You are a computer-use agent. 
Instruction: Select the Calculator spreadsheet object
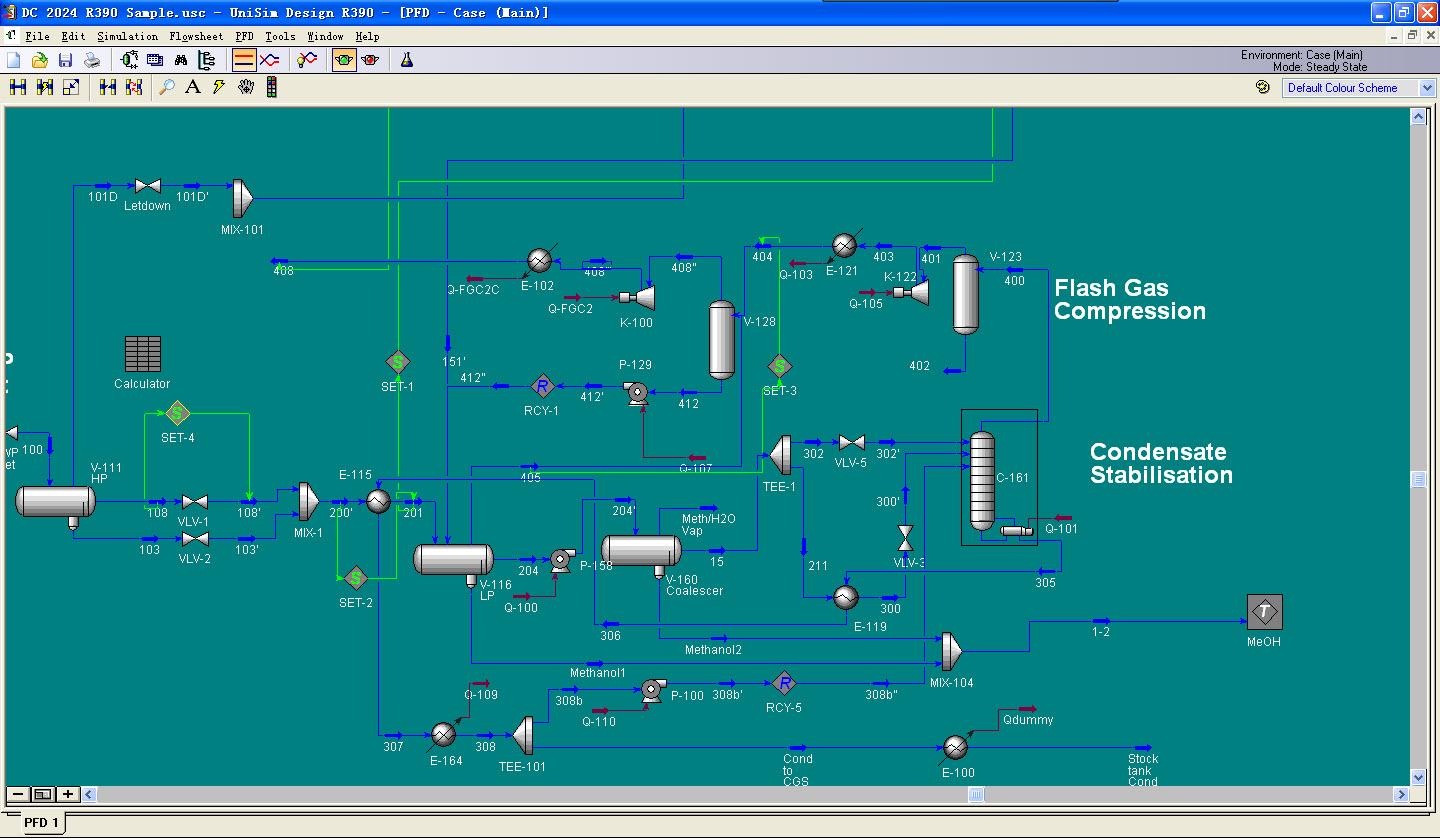142,354
